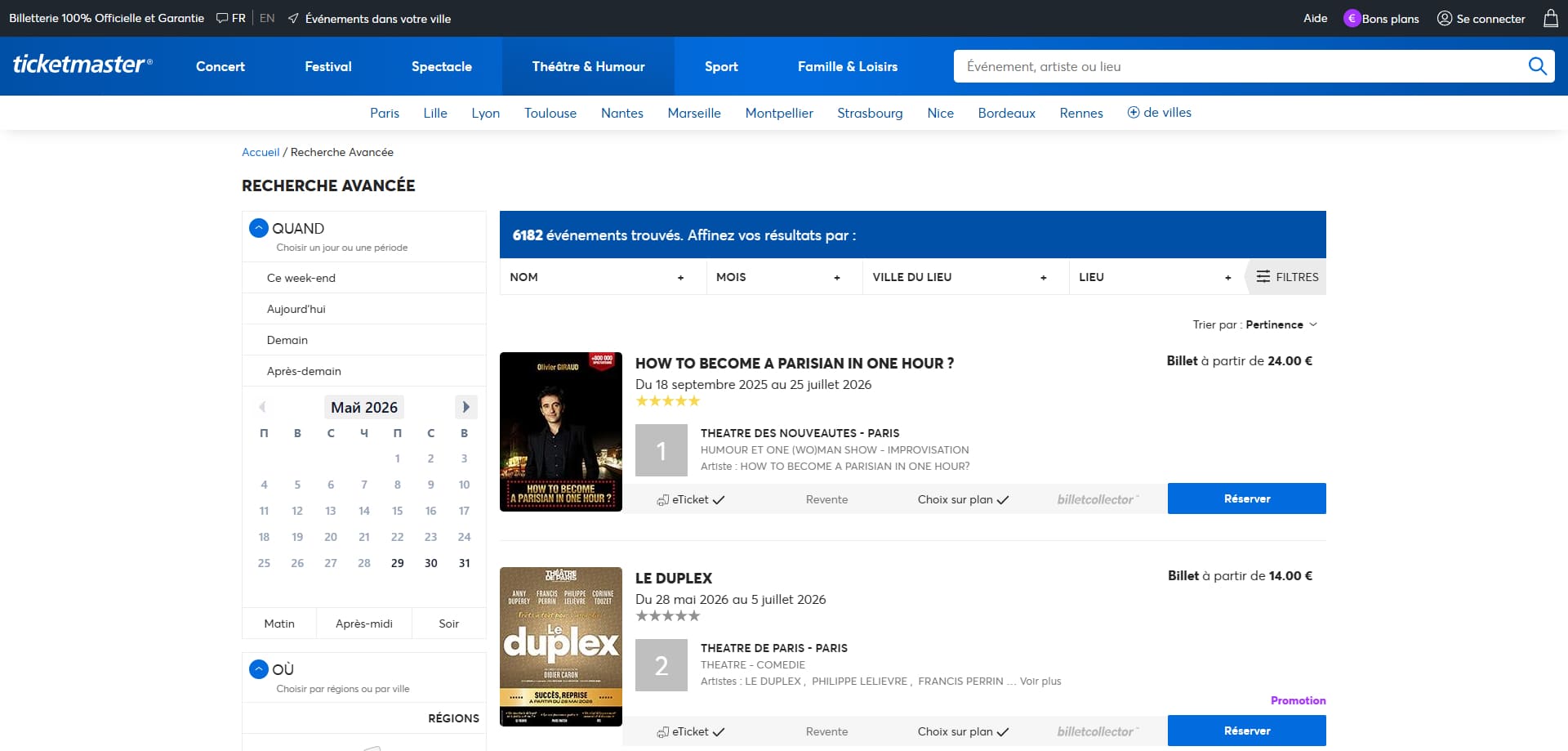Open the Théâtre & Humour menu
This screenshot has height=751, width=1568.
588,66
